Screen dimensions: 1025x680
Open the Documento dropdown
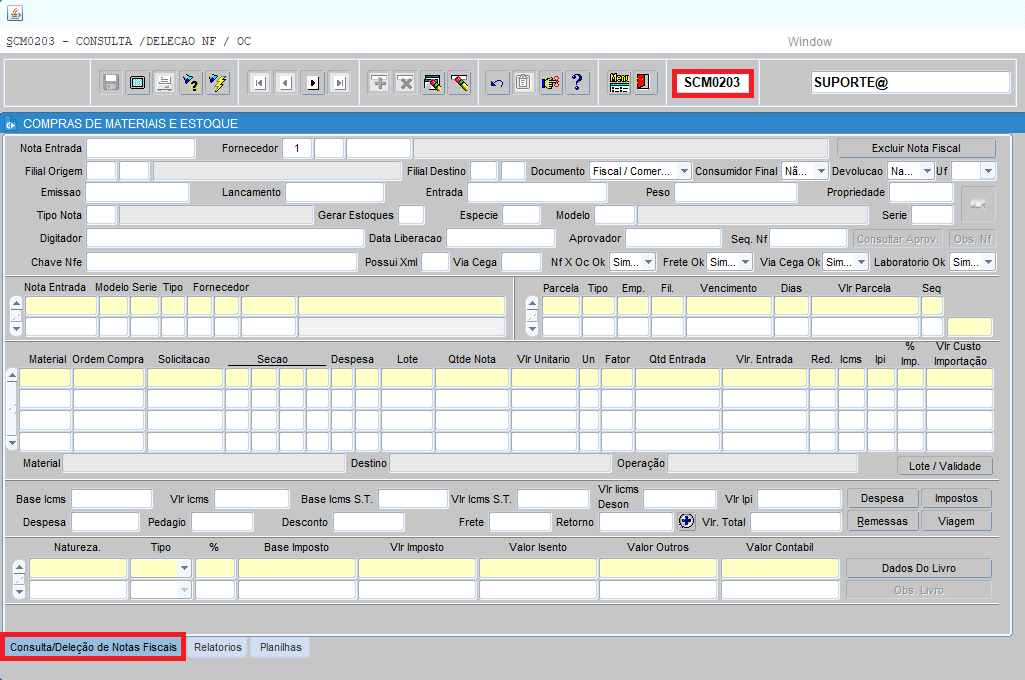coord(684,171)
